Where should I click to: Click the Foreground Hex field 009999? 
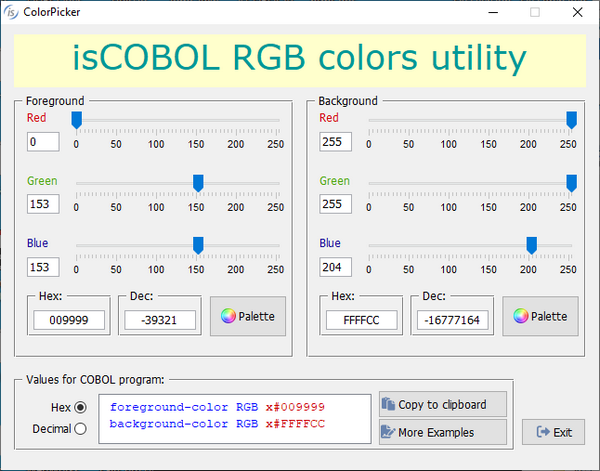[69, 320]
